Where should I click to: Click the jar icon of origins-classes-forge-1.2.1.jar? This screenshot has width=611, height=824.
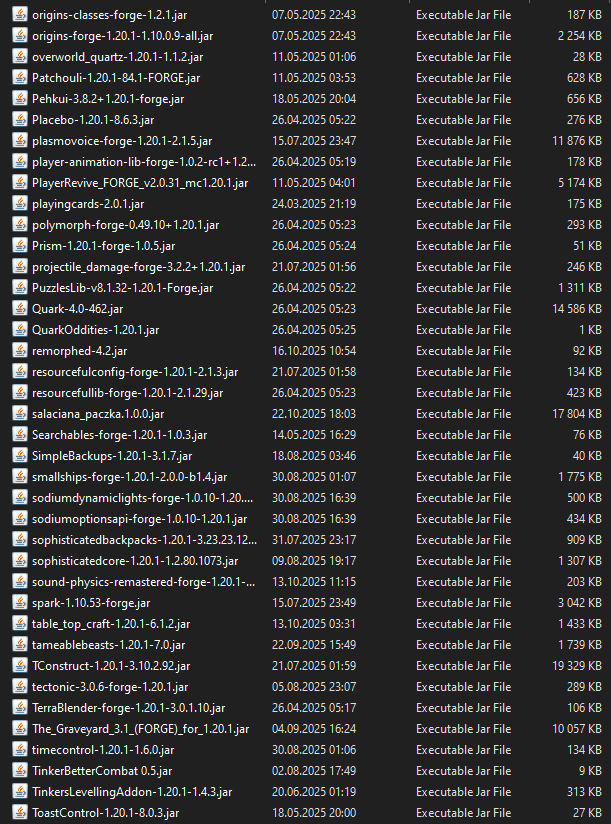pyautogui.click(x=19, y=15)
